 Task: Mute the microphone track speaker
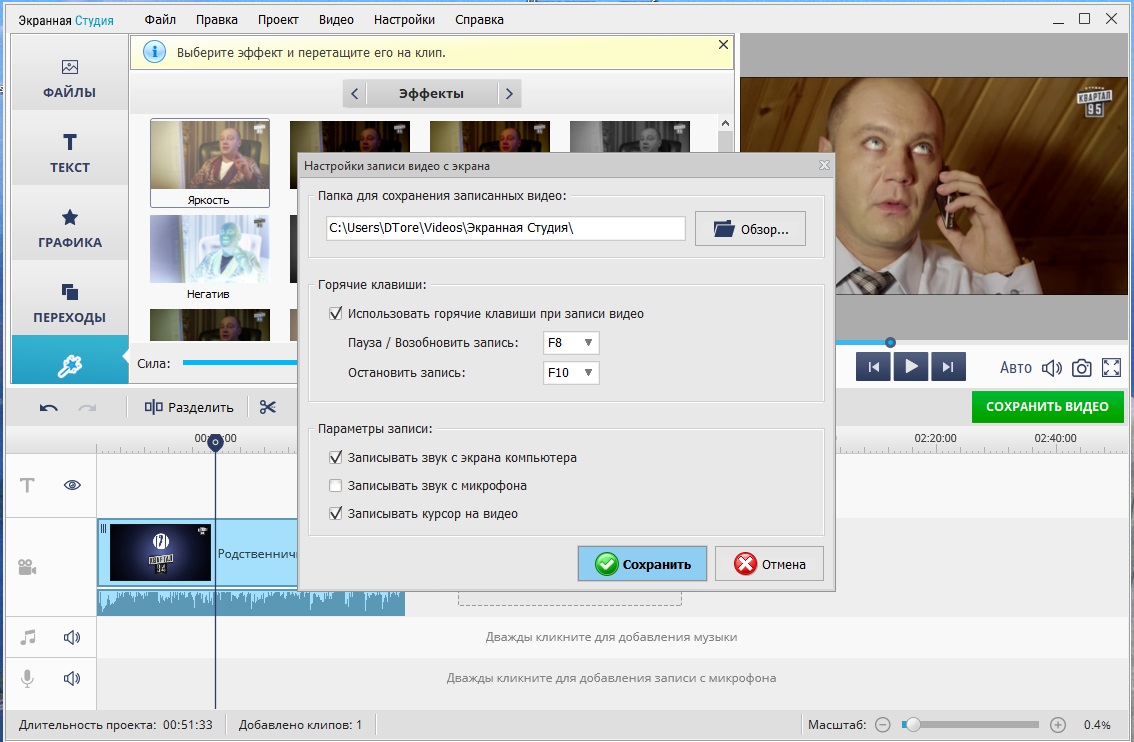[72, 678]
